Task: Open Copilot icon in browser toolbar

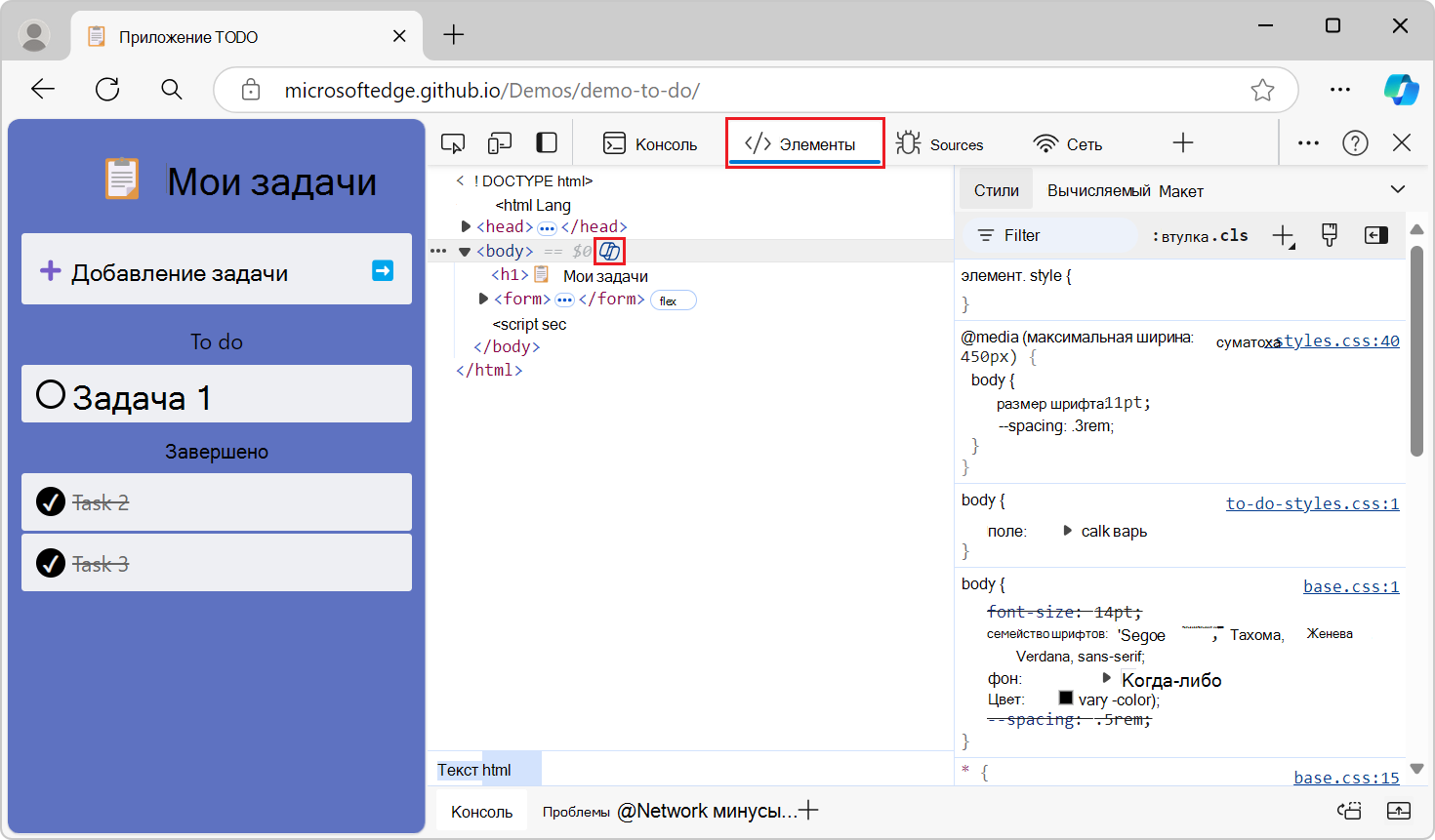Action: click(x=1401, y=90)
